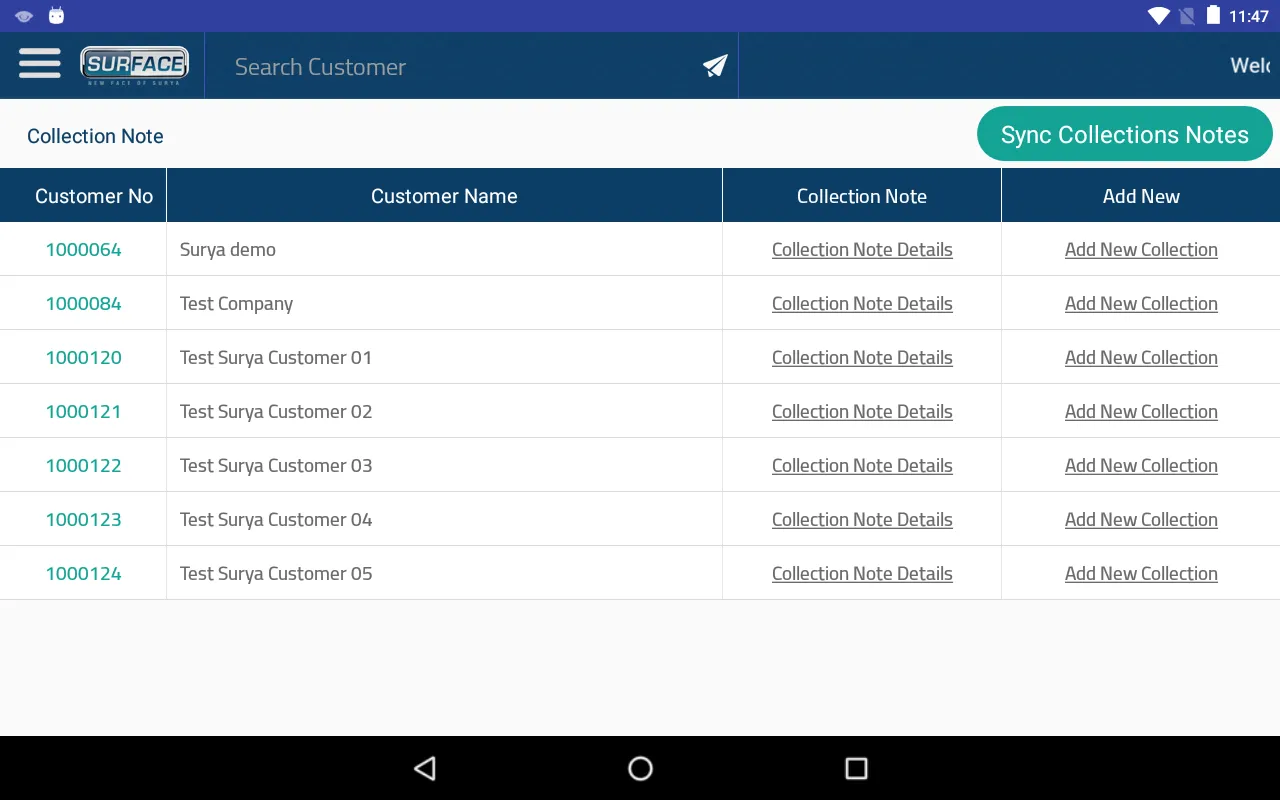
Task: Tap customer number 1000124
Action: [x=83, y=573]
